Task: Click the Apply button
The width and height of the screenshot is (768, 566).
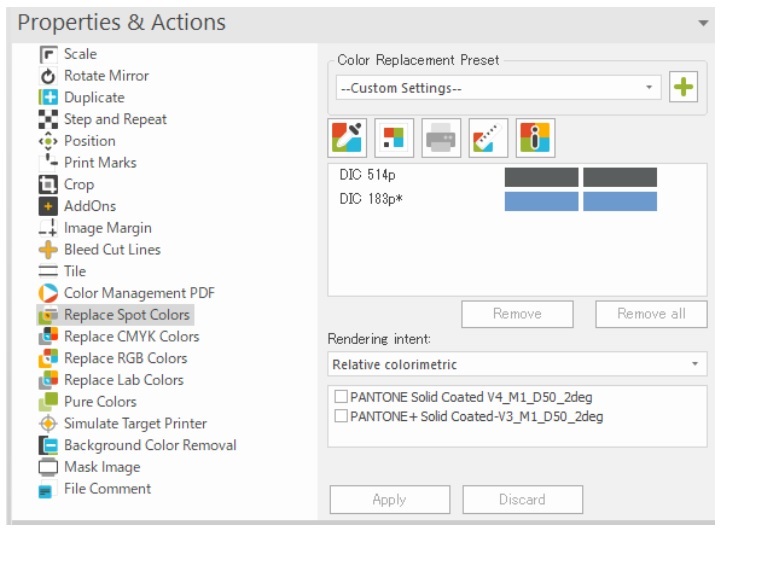Action: pyautogui.click(x=390, y=499)
